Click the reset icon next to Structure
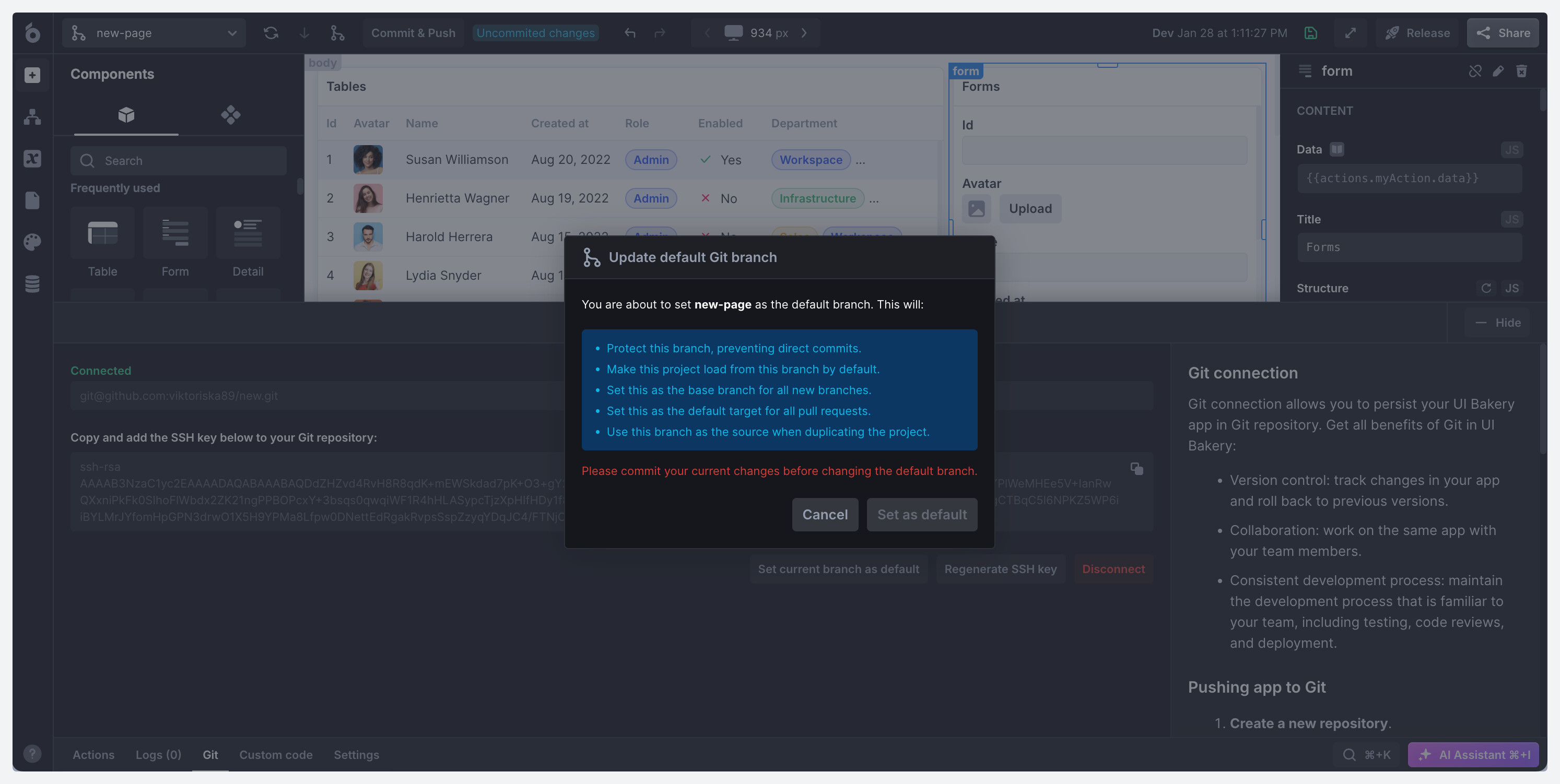The image size is (1560, 784). 1486,288
